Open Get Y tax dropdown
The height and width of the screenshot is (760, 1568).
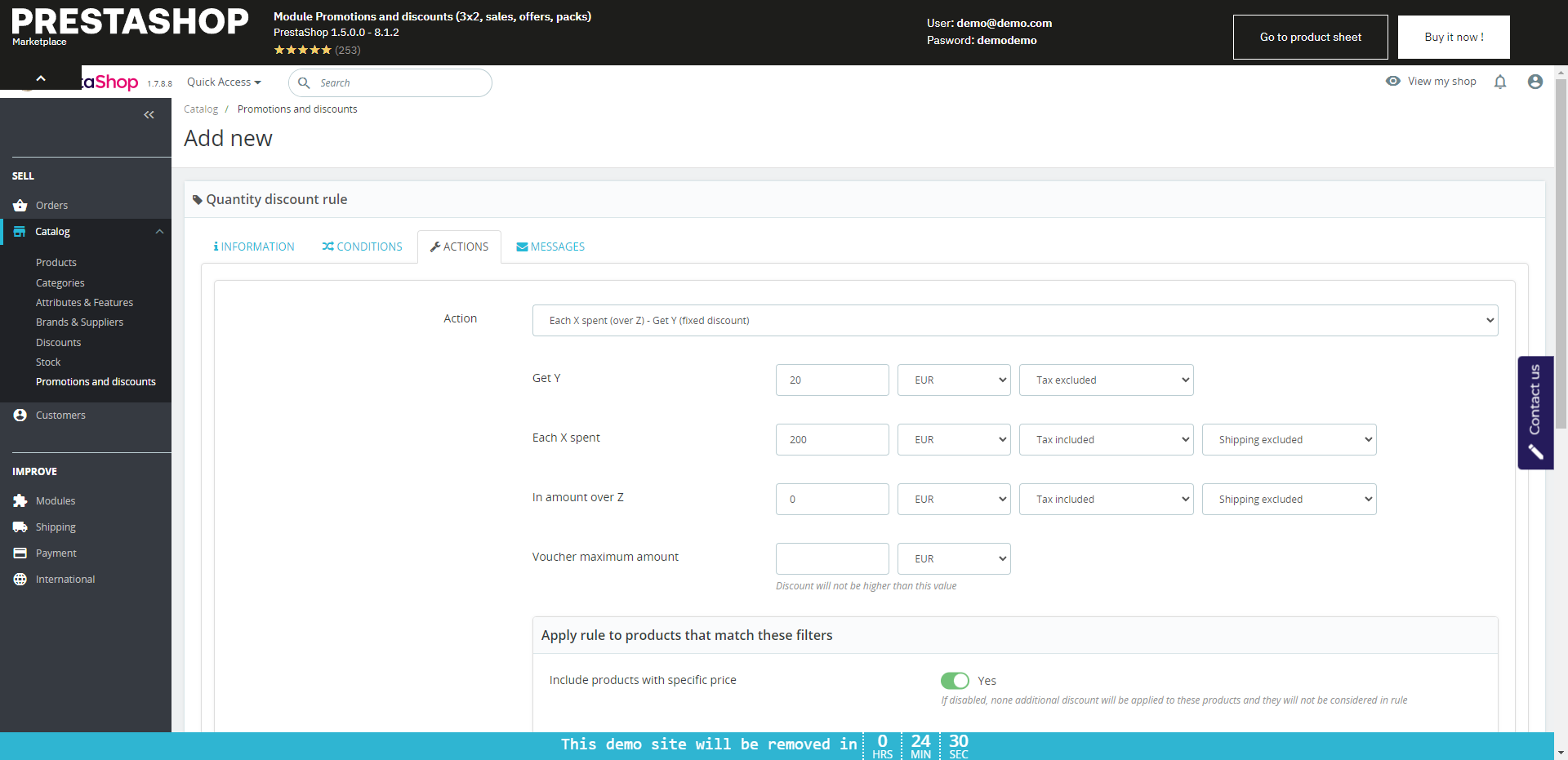1107,380
